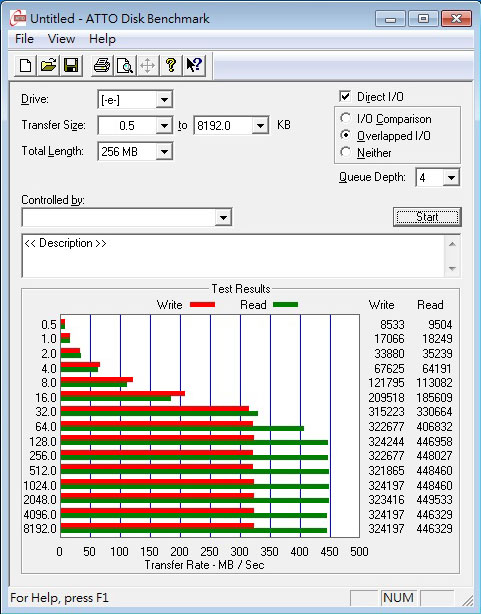
Task: Click the write value 209518
Action: pyautogui.click(x=386, y=397)
